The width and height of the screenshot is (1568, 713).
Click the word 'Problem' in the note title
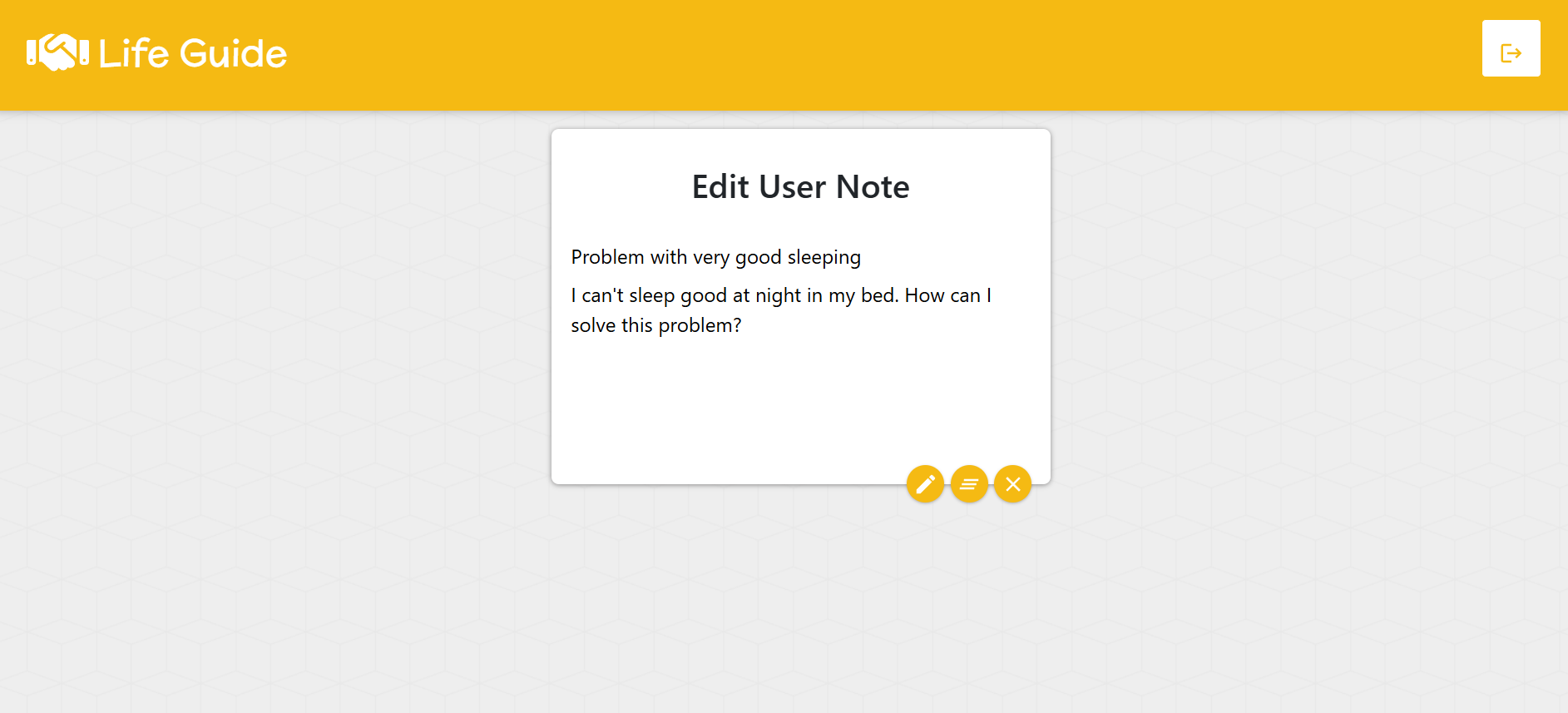click(x=607, y=257)
